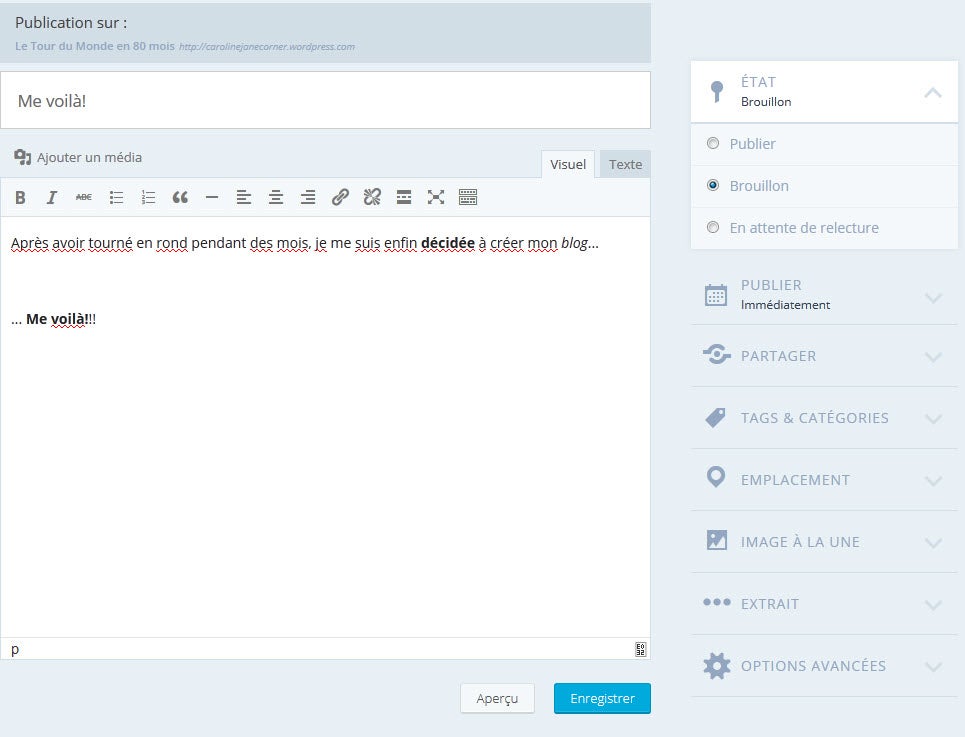Image resolution: width=965 pixels, height=737 pixels.
Task: Select the Brouillon status option
Action: 713,186
